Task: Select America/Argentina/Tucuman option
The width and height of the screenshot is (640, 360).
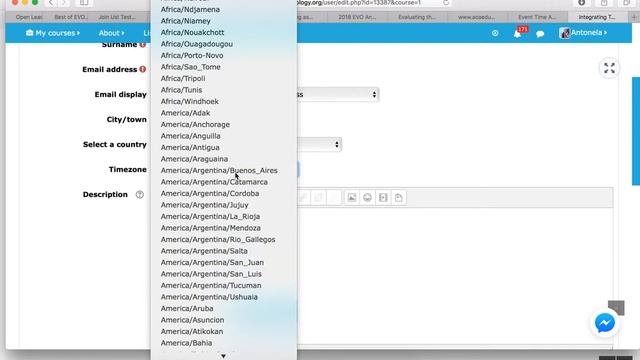Action: pyautogui.click(x=211, y=285)
